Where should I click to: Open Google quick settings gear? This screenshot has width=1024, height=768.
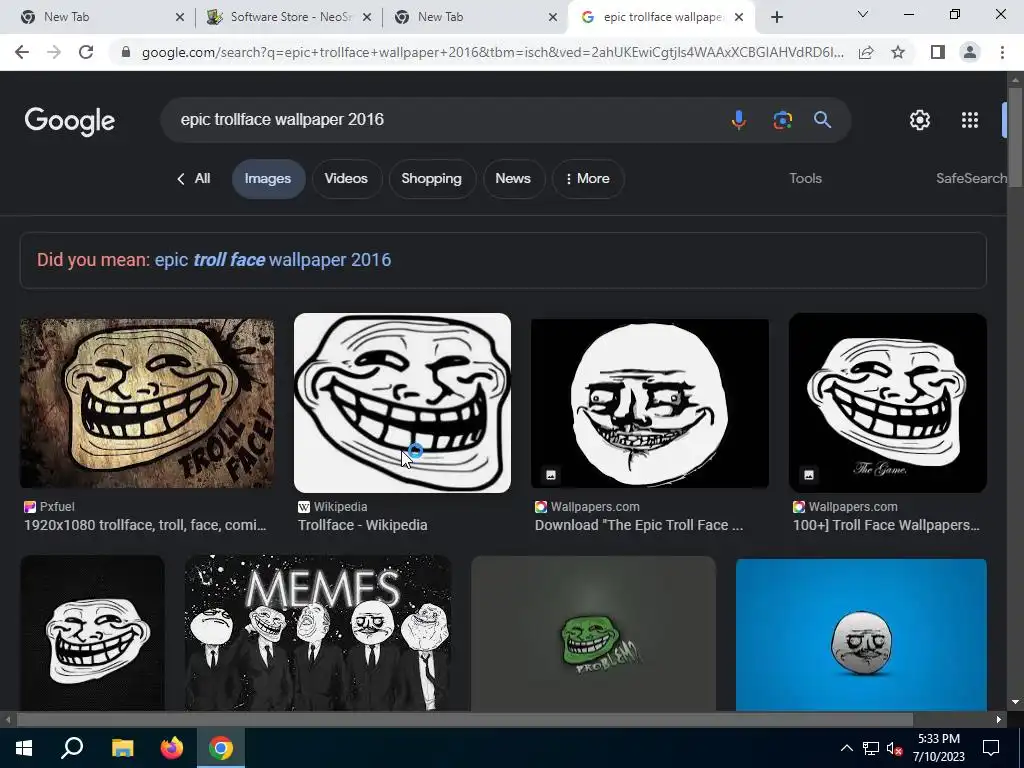coord(920,120)
